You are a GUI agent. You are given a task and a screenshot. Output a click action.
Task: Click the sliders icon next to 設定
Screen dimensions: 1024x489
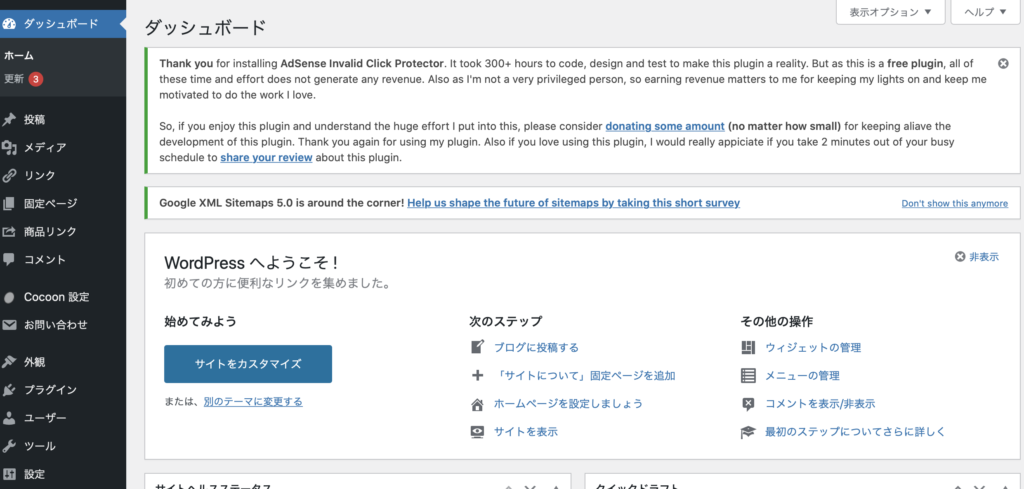coord(8,474)
